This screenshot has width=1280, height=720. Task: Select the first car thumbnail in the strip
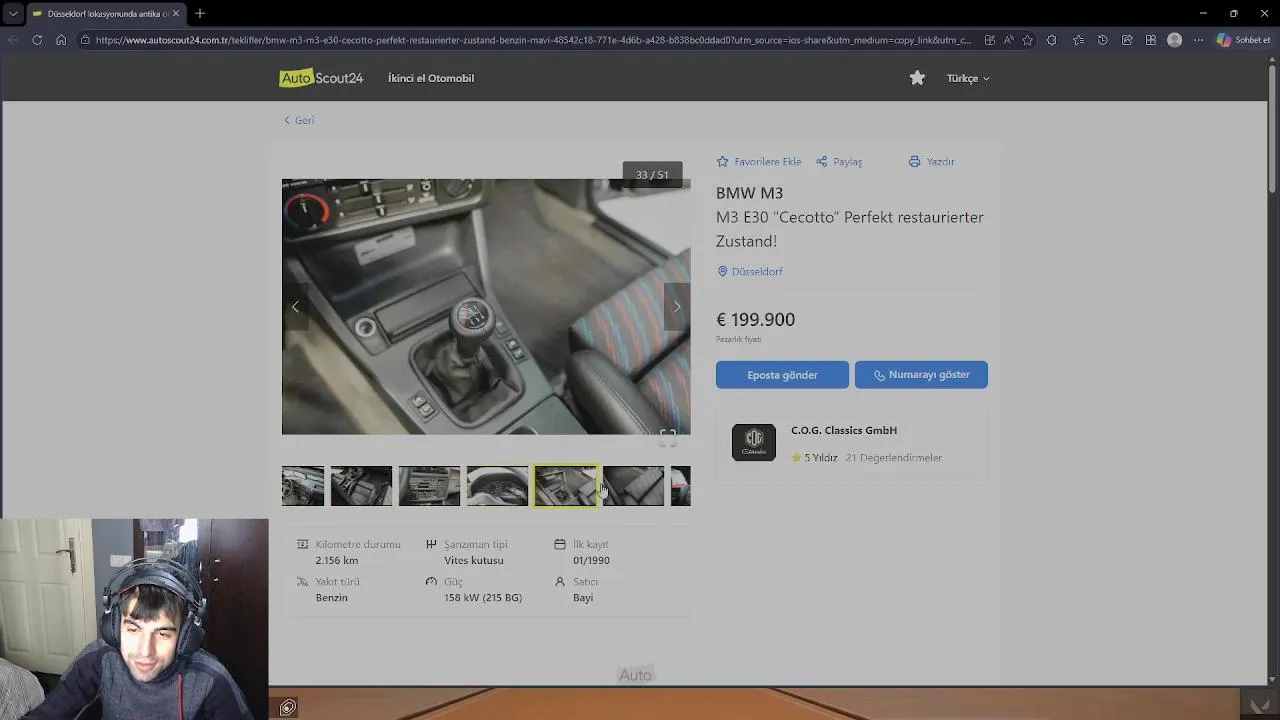point(303,486)
